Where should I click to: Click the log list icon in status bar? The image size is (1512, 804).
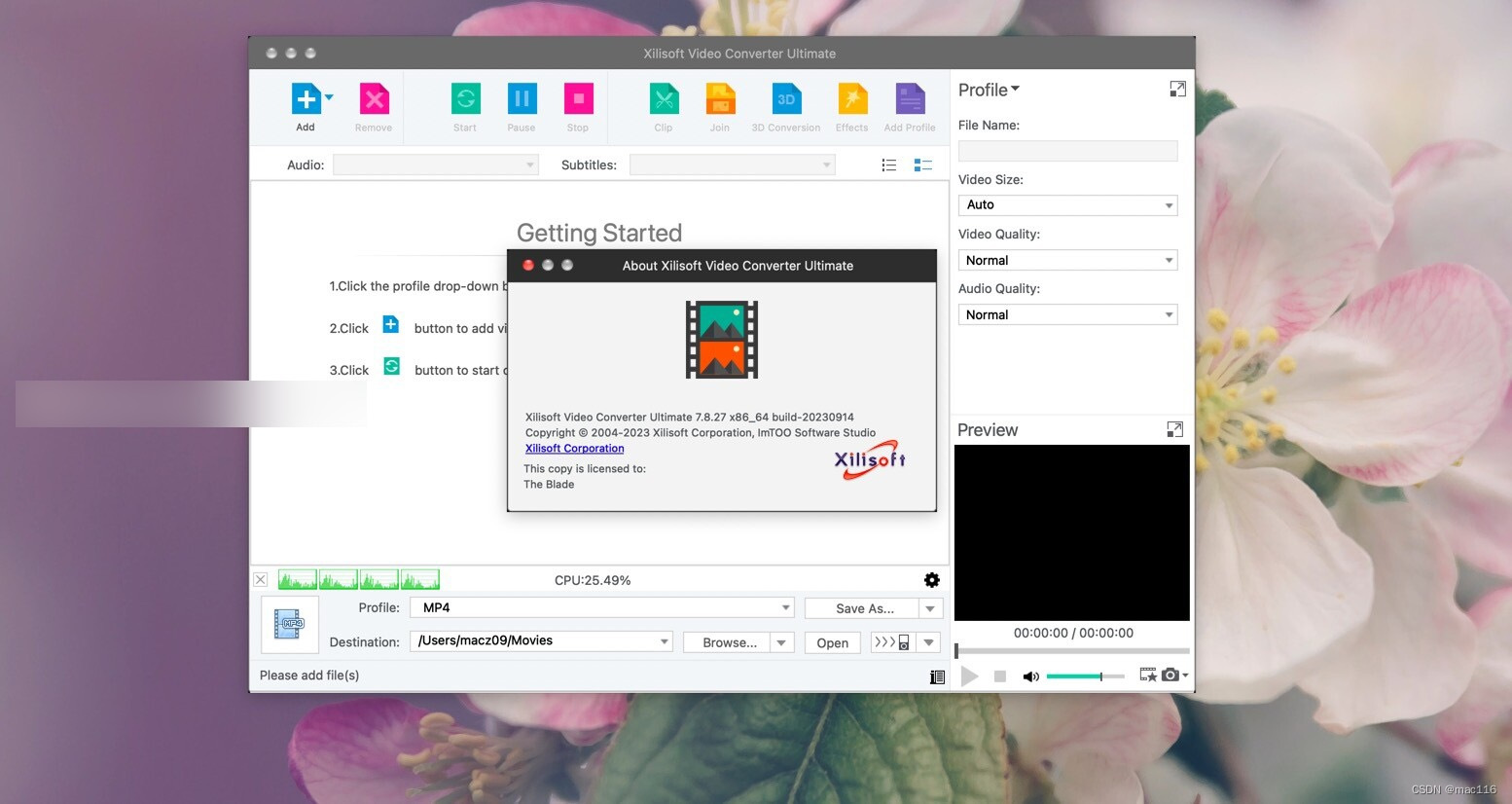tap(938, 677)
